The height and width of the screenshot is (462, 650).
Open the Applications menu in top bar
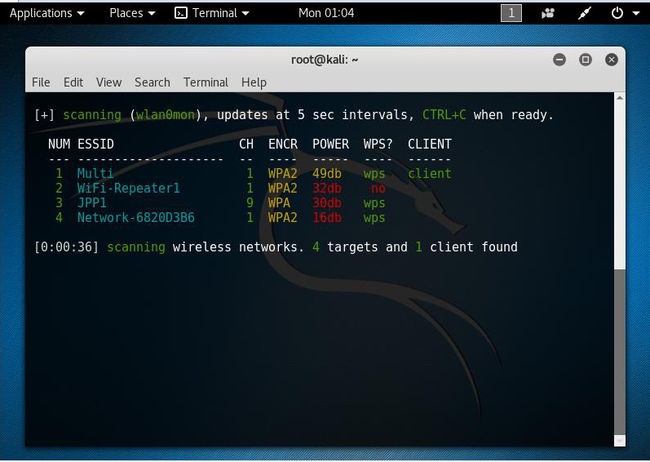click(x=46, y=13)
